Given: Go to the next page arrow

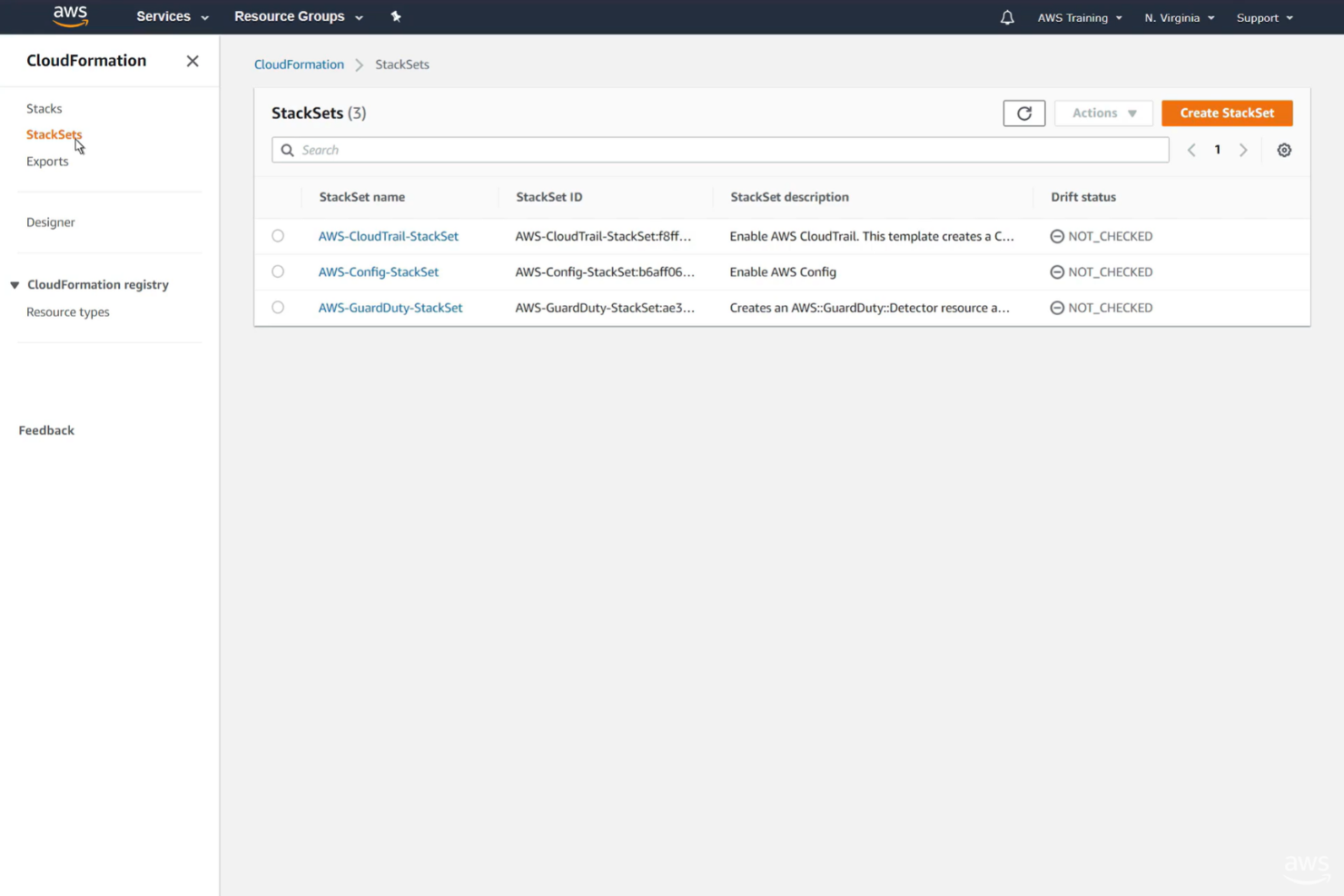Looking at the screenshot, I should click(x=1243, y=151).
